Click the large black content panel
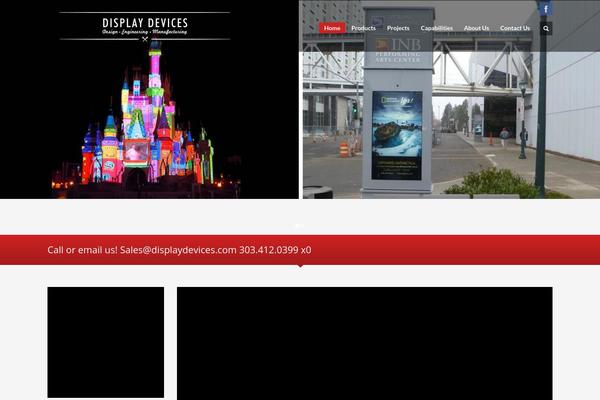This screenshot has width=600, height=400. point(365,343)
